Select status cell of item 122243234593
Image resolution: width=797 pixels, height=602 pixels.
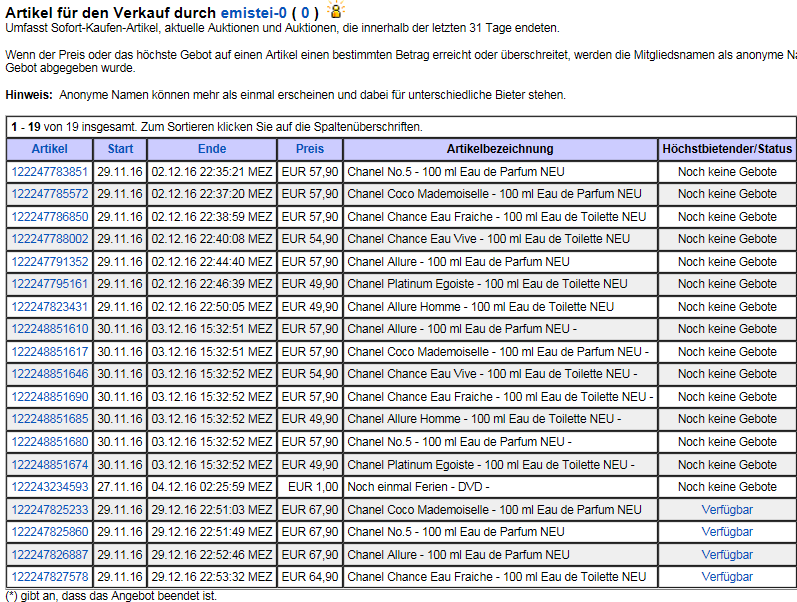coord(727,487)
